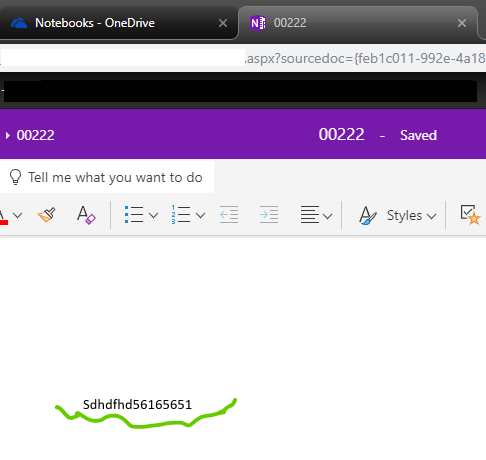
Task: Open the paragraph alignment dropdown arrow
Action: (x=328, y=216)
